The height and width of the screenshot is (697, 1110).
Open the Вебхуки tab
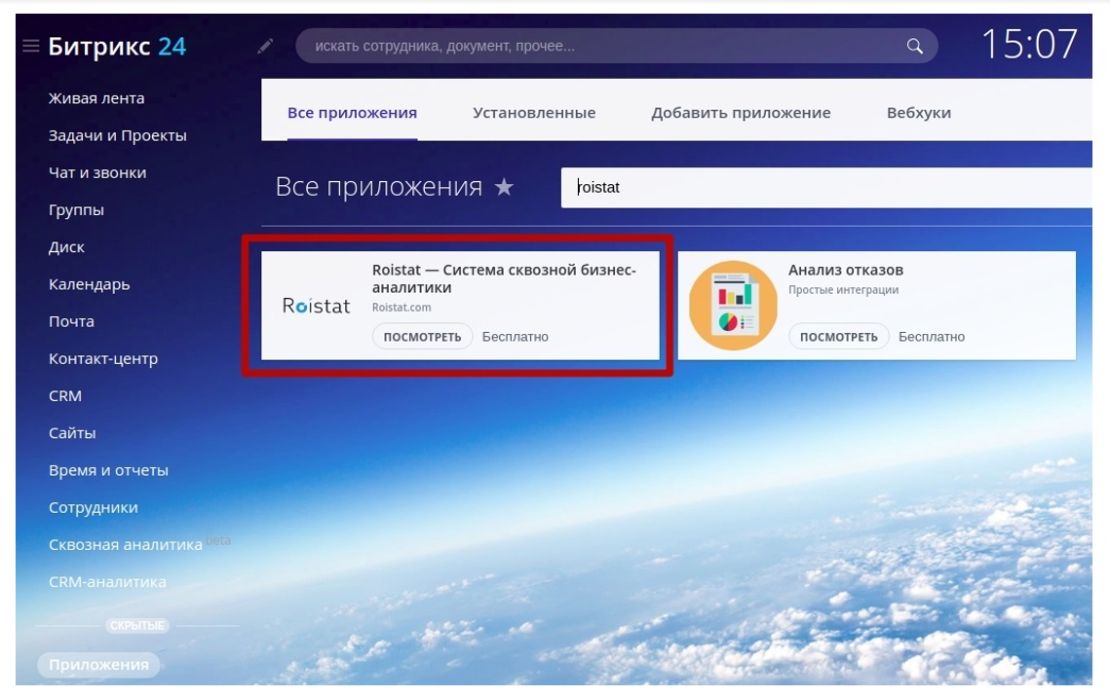click(x=918, y=113)
